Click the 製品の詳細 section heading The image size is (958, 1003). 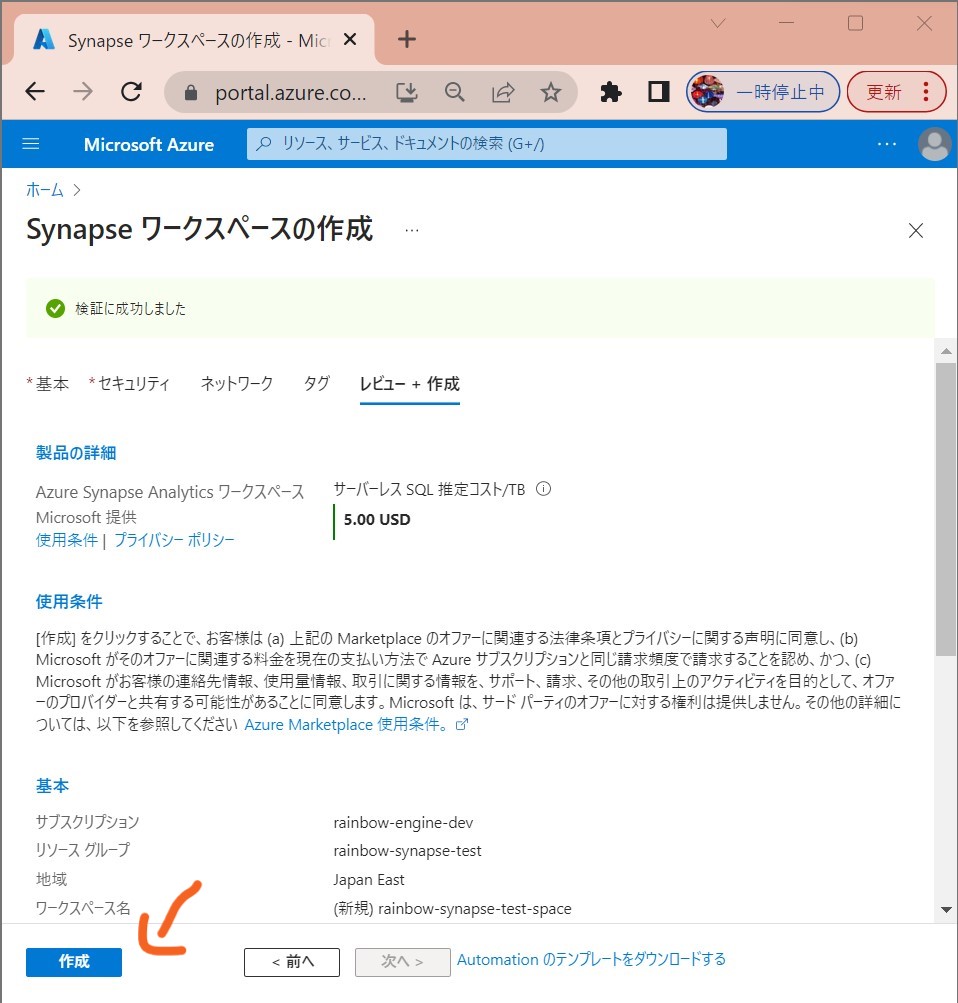pyautogui.click(x=76, y=453)
